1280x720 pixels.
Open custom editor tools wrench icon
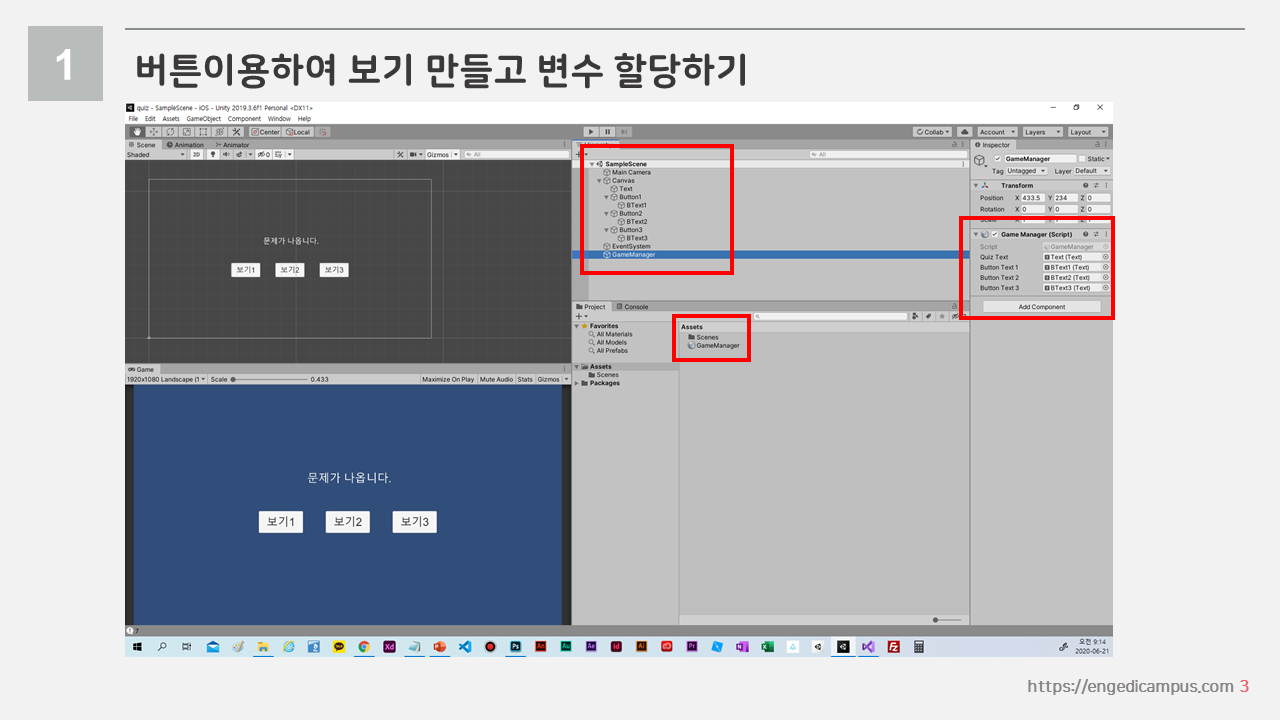[x=236, y=132]
